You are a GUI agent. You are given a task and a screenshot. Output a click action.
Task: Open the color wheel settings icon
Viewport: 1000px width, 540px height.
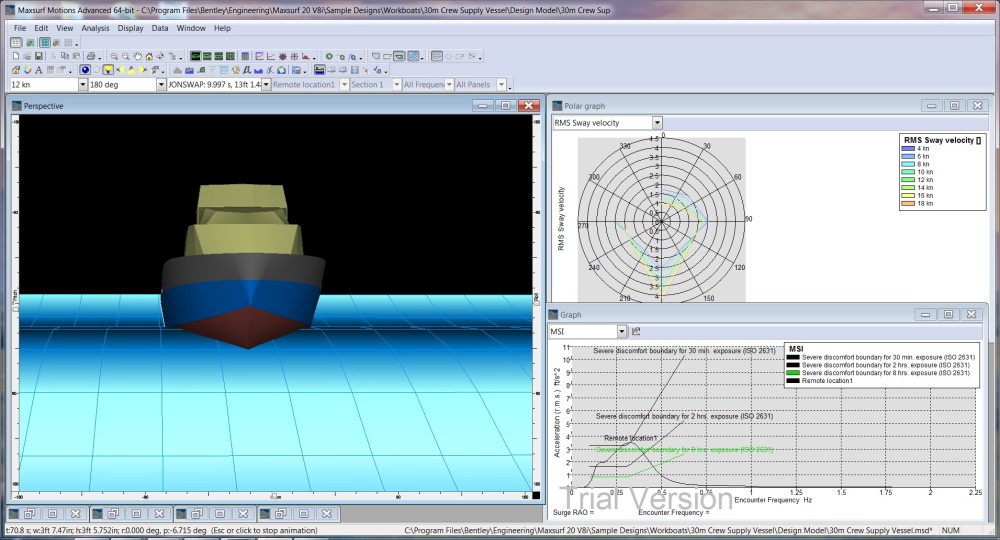(x=27, y=69)
